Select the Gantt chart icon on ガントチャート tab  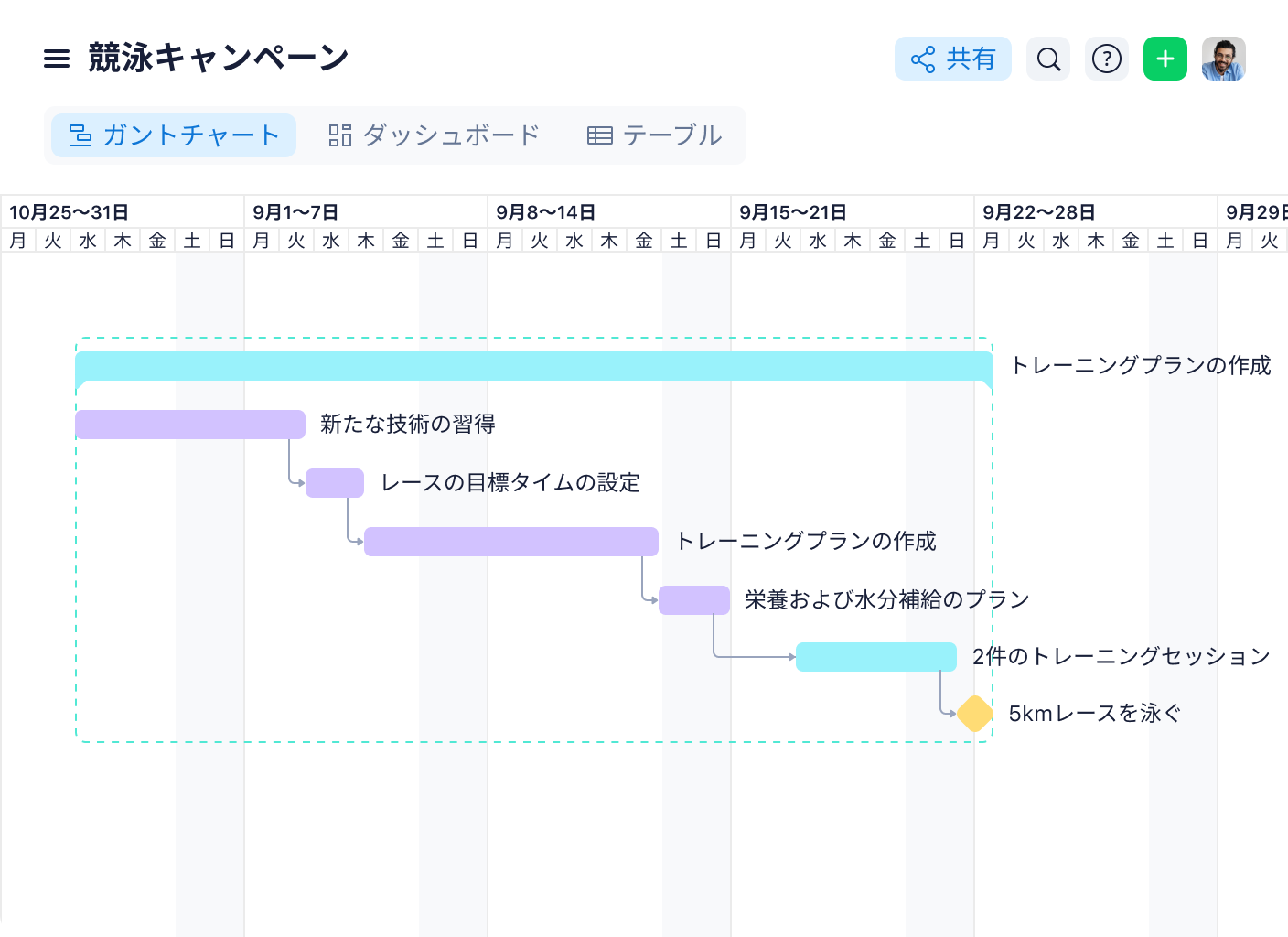click(81, 135)
